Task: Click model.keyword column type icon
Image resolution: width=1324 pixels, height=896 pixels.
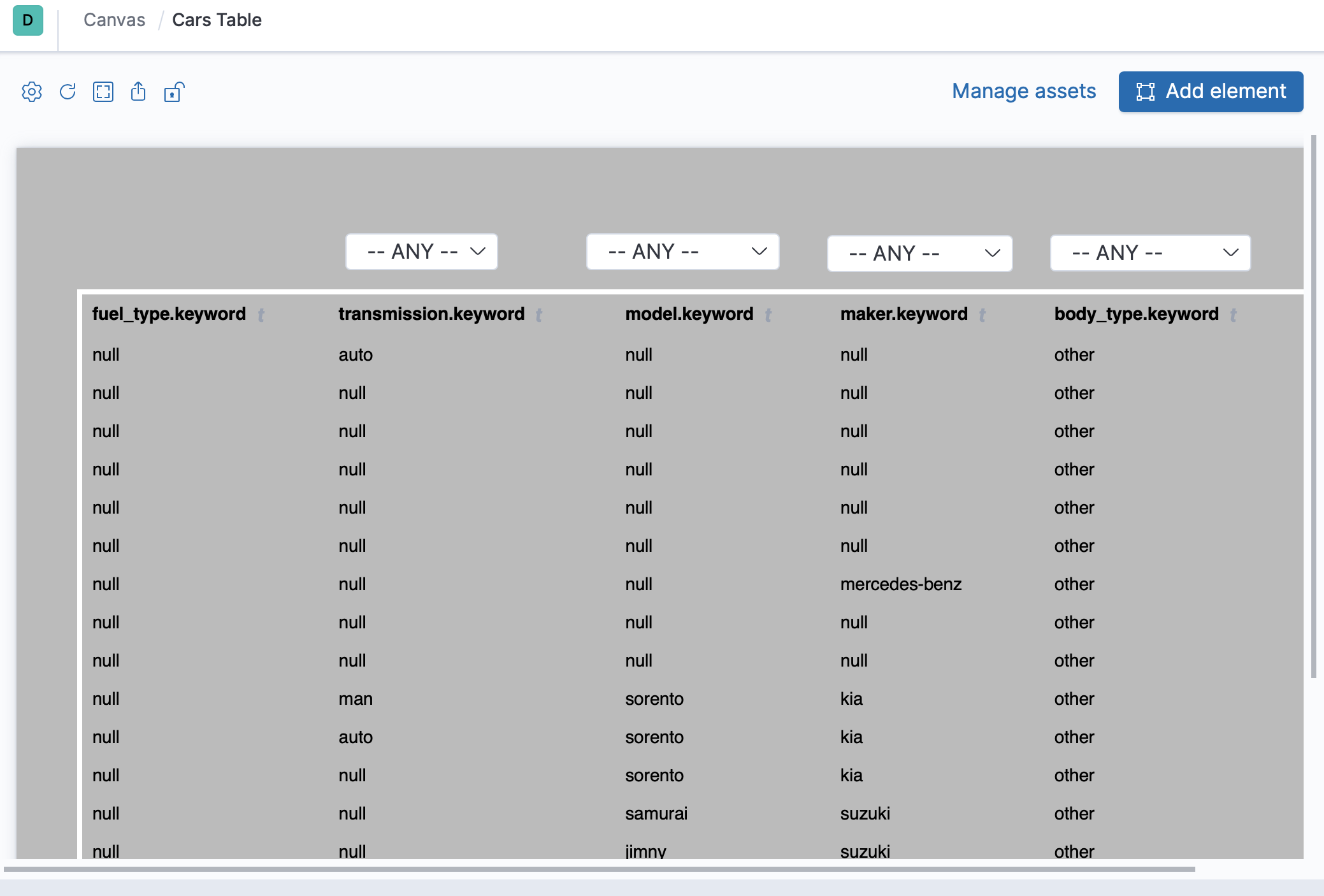Action: coord(768,315)
